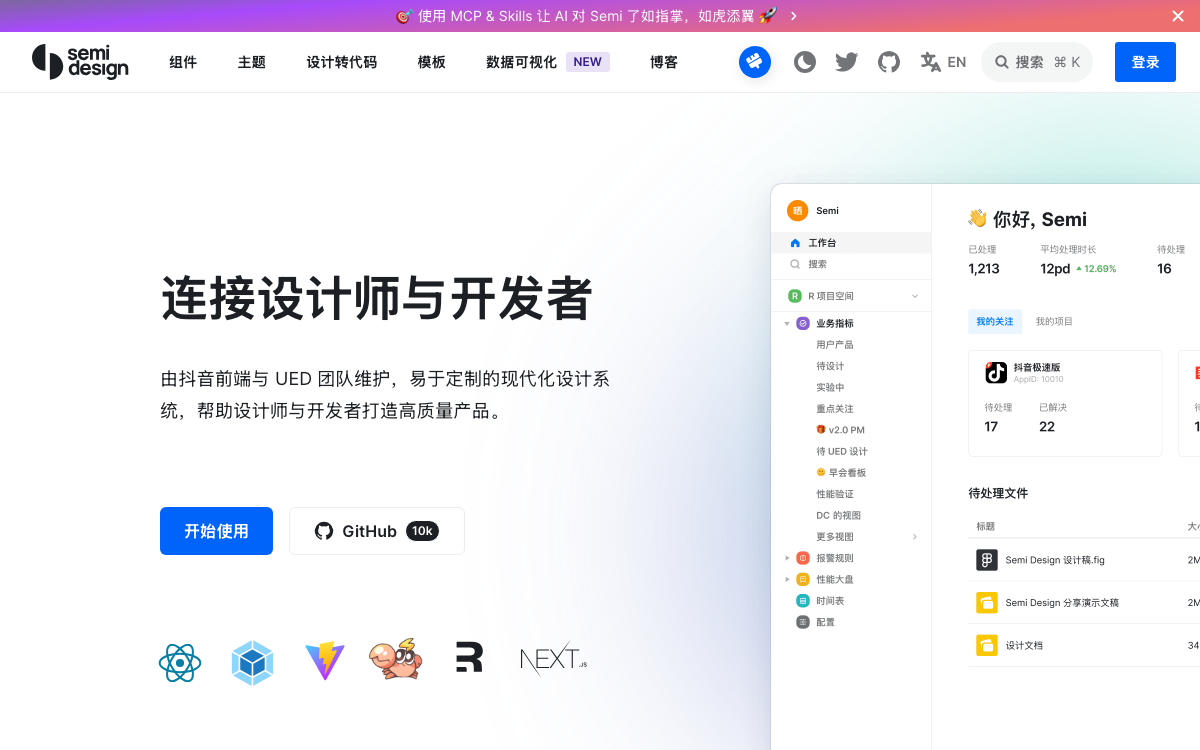This screenshot has width=1200, height=750.
Task: Open Semi Design 设计稿.fig file row
Action: coord(1084,560)
